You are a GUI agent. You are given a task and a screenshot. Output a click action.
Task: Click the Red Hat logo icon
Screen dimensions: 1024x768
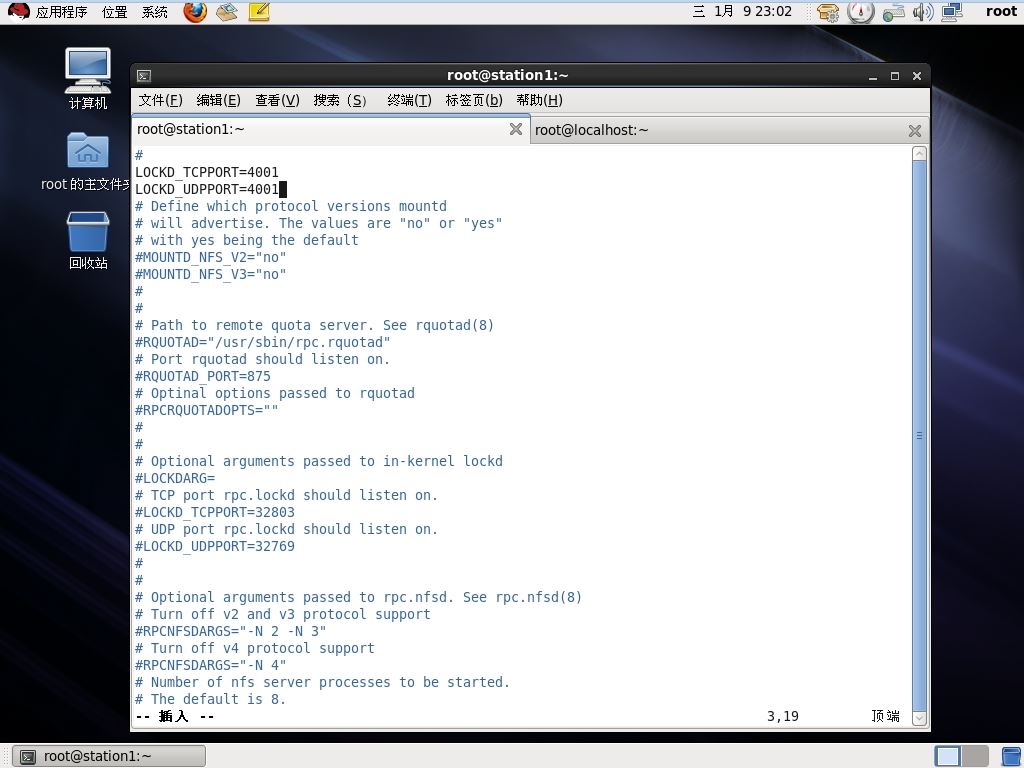coord(18,12)
